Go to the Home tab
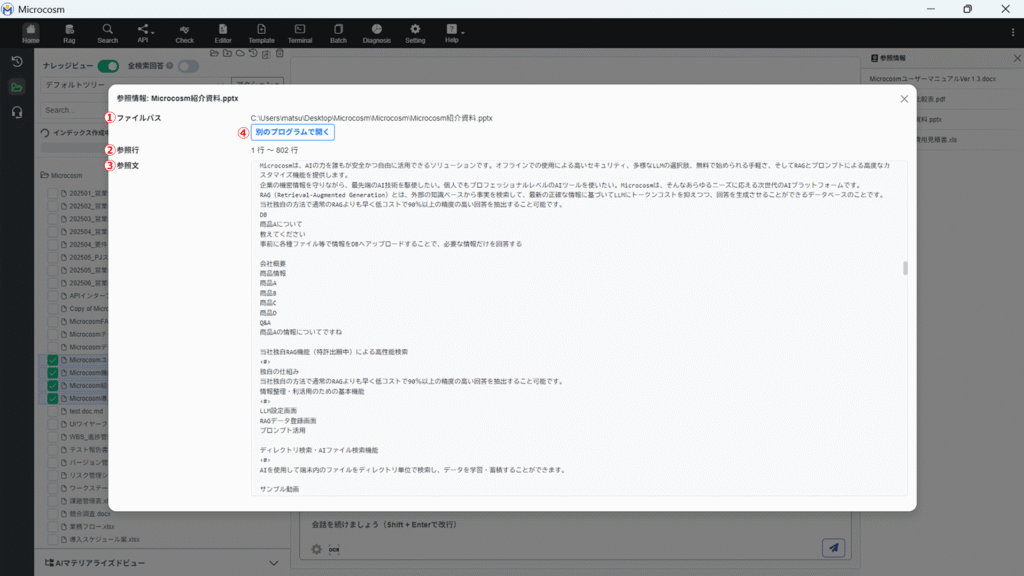This screenshot has height=576, width=1024. [30, 33]
